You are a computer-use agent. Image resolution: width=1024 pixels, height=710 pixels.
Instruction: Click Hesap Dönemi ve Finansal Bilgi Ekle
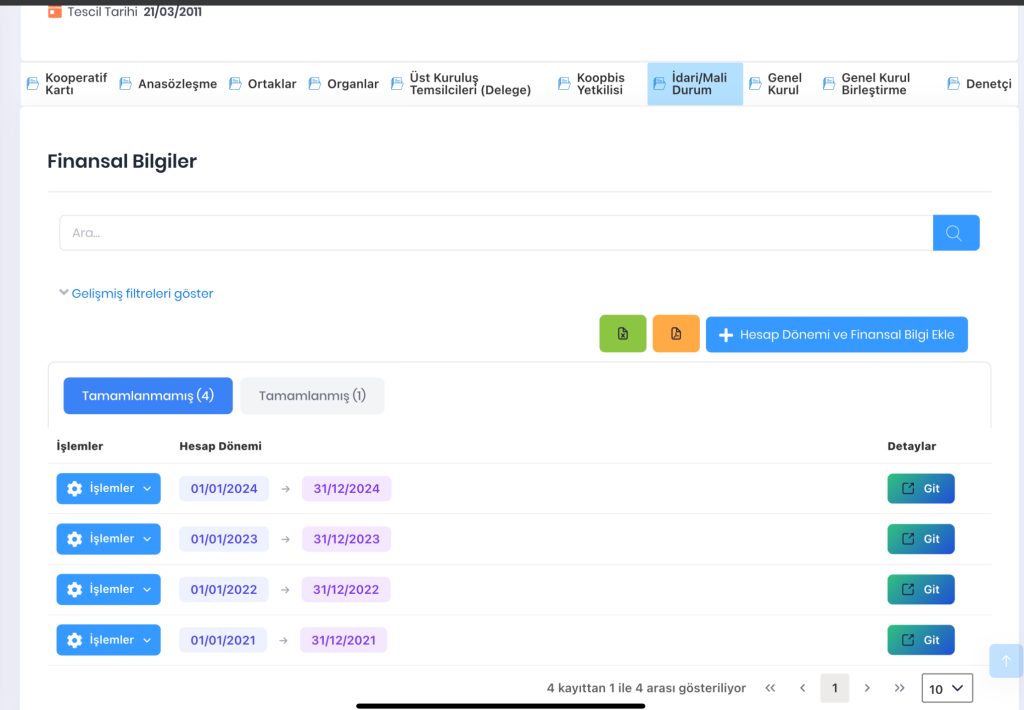837,334
